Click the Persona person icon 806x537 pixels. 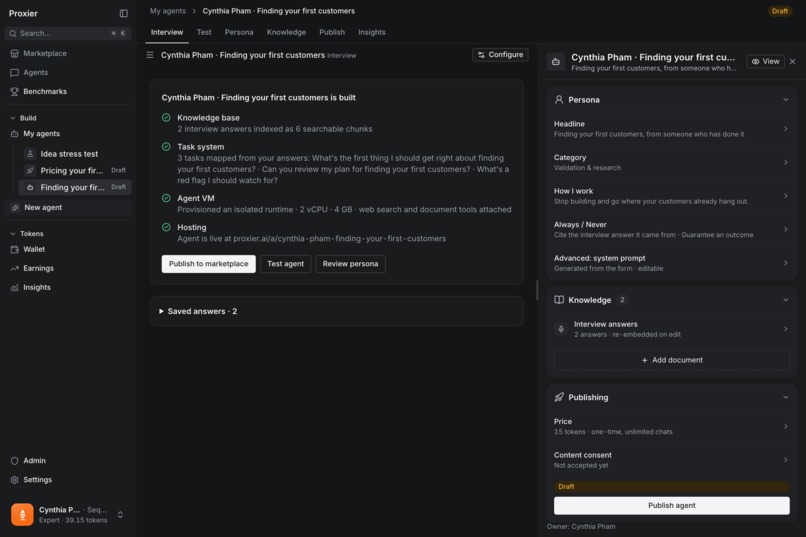559,100
